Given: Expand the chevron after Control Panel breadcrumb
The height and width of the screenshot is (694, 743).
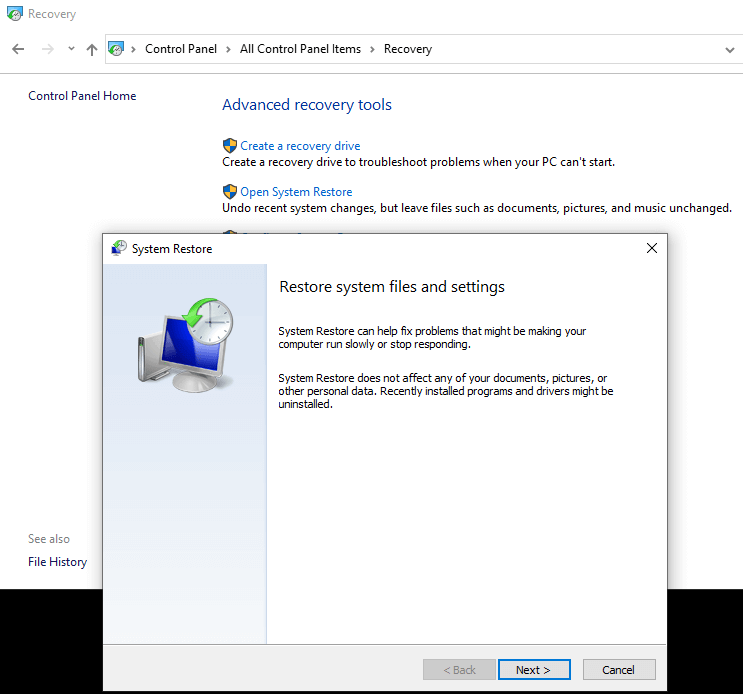Looking at the screenshot, I should [x=228, y=49].
